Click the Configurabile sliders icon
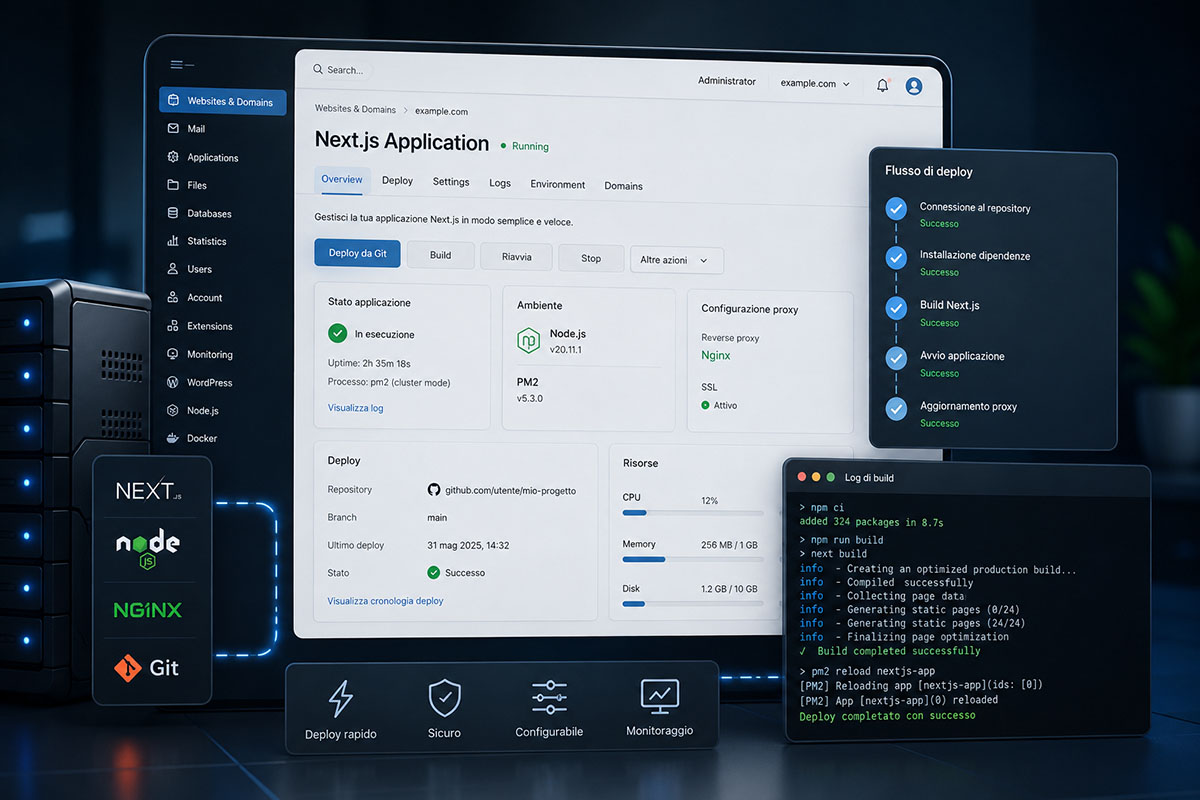 [549, 697]
